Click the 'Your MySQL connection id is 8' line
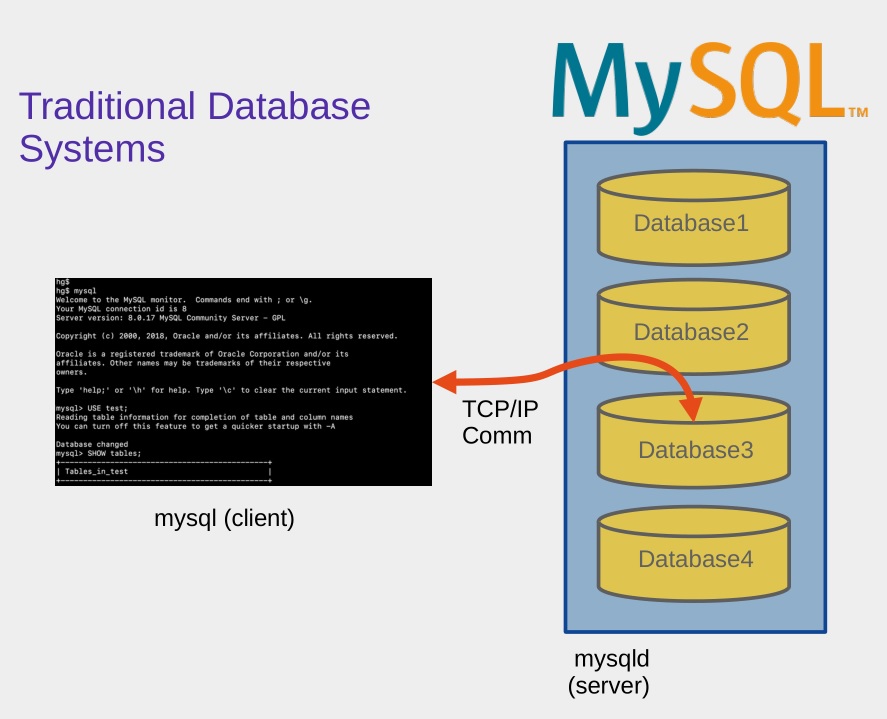This screenshot has height=719, width=887. coord(121,309)
